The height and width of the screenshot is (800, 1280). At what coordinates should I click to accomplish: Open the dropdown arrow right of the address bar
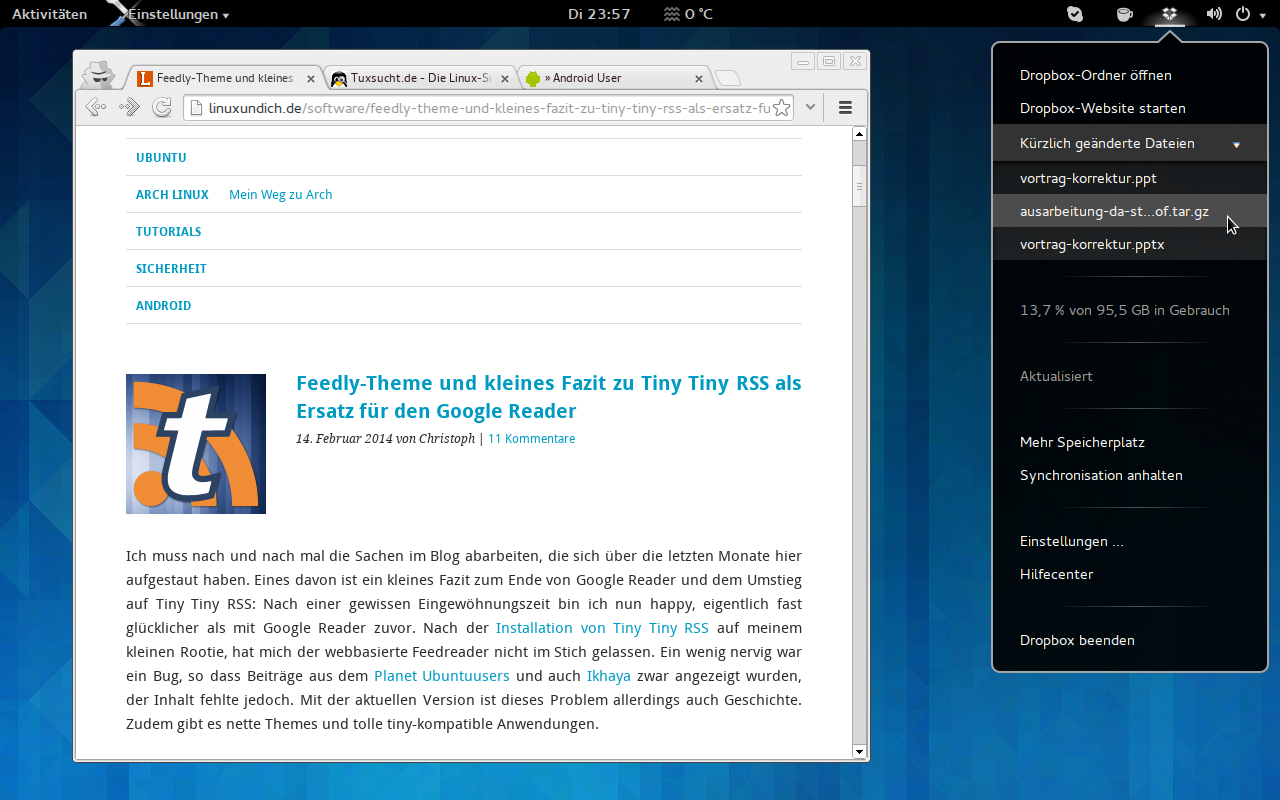[811, 108]
